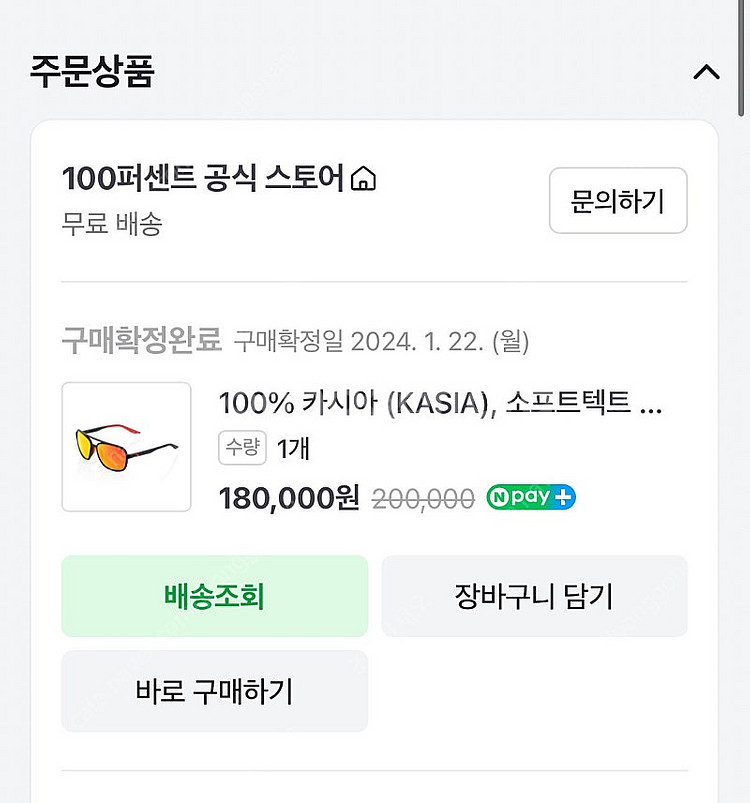
Task: Track delivery with 배송조회
Action: click(x=214, y=597)
